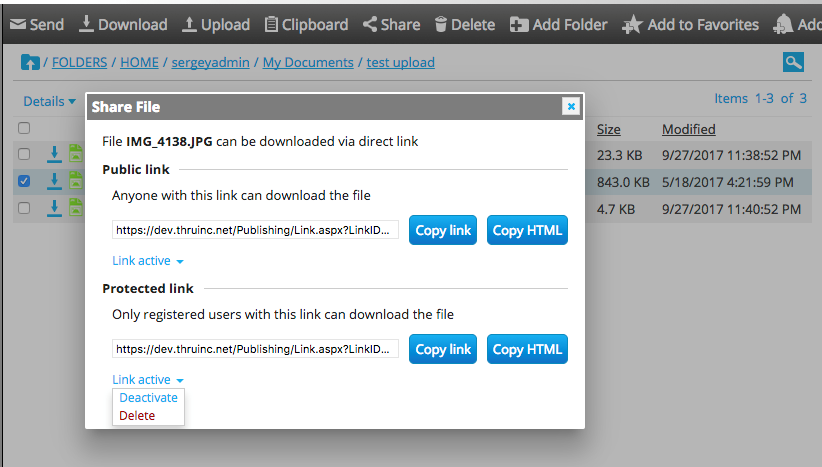Click the Download toolbar icon
The image size is (822, 467).
[x=87, y=24]
